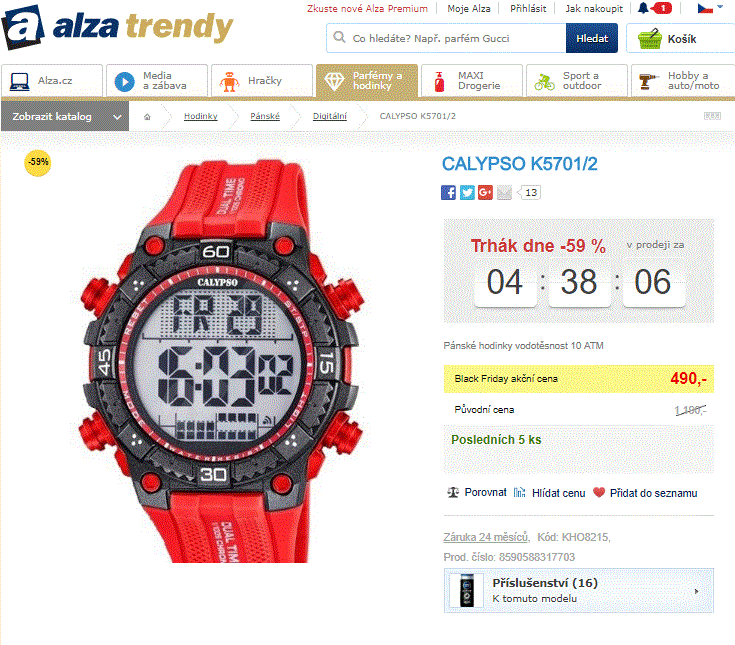Follow the Digitální breadcrumb link

click(x=330, y=116)
